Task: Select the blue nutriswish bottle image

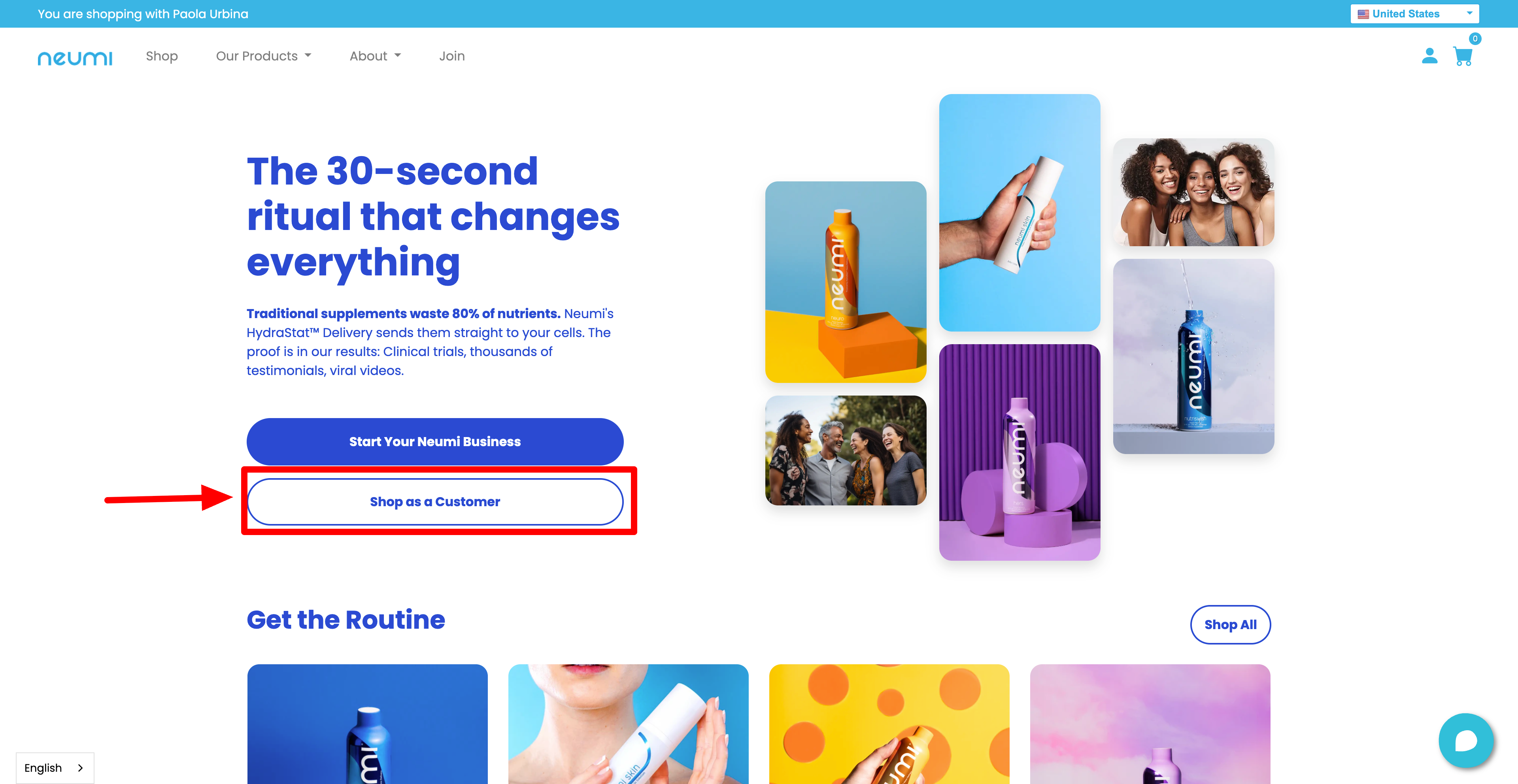Action: [1193, 356]
